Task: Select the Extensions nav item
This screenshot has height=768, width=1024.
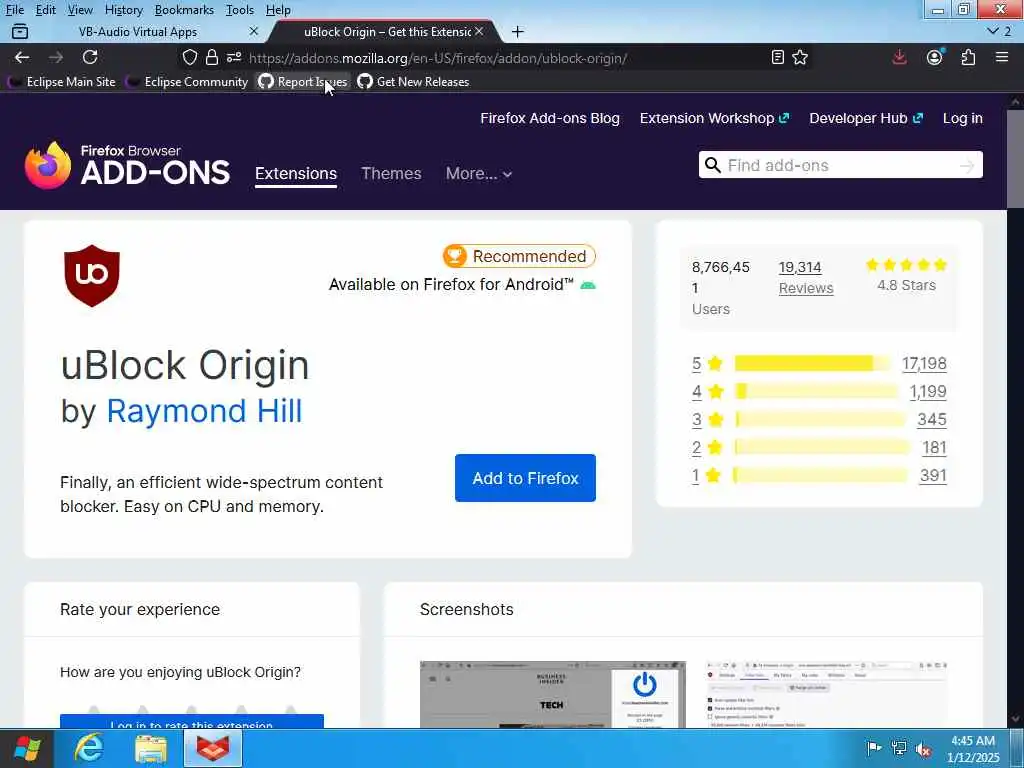Action: pos(296,173)
